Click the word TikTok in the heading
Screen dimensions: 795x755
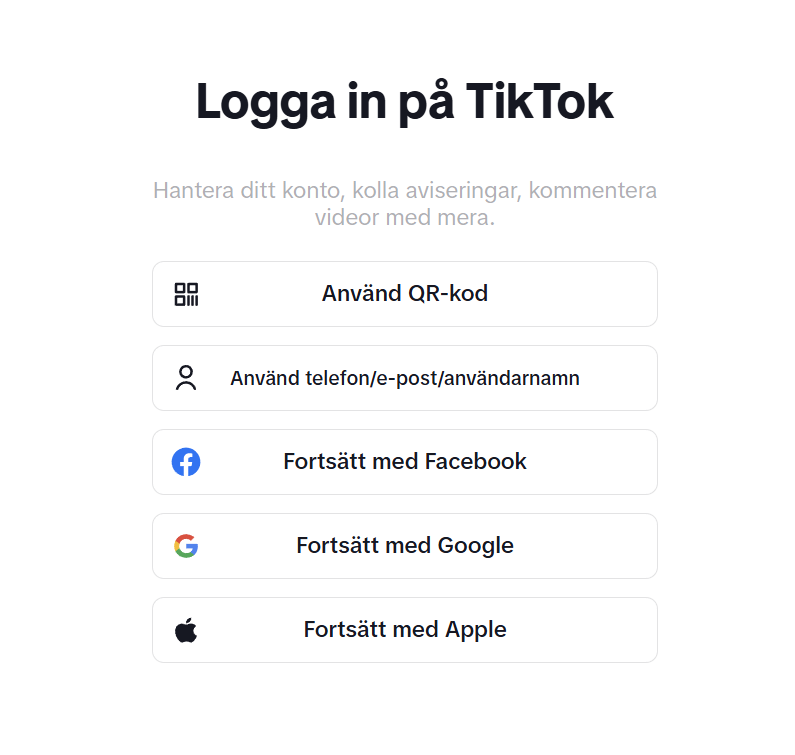coord(539,101)
